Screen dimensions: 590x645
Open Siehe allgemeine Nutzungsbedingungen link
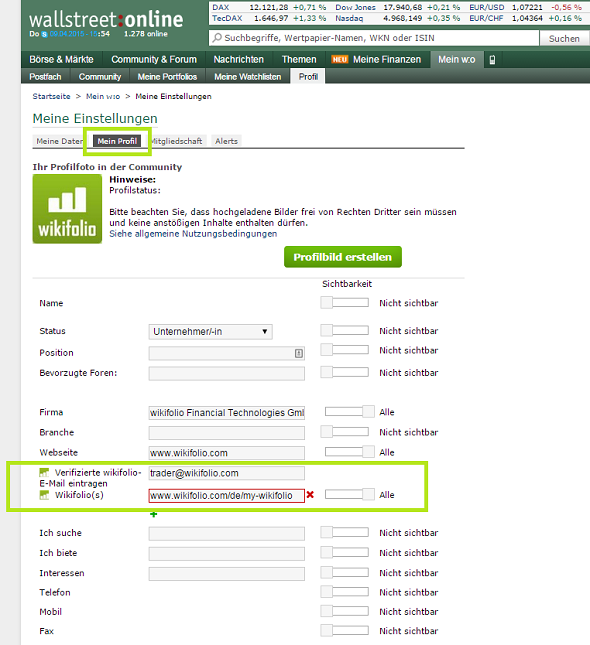pyautogui.click(x=193, y=234)
